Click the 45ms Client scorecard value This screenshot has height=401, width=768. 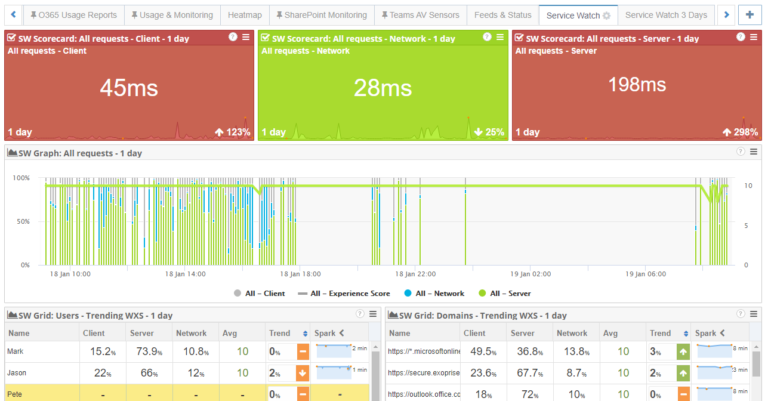click(x=129, y=88)
